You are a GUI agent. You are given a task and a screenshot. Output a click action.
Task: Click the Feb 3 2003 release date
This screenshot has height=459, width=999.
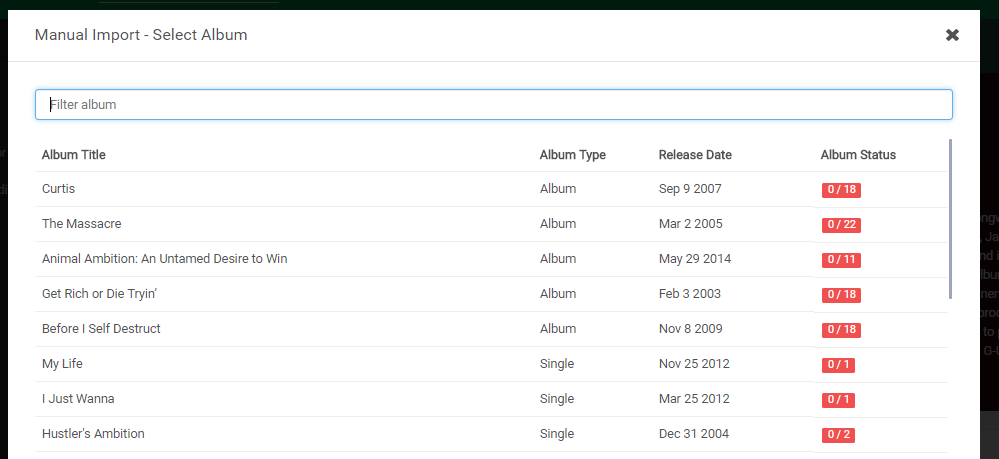690,294
